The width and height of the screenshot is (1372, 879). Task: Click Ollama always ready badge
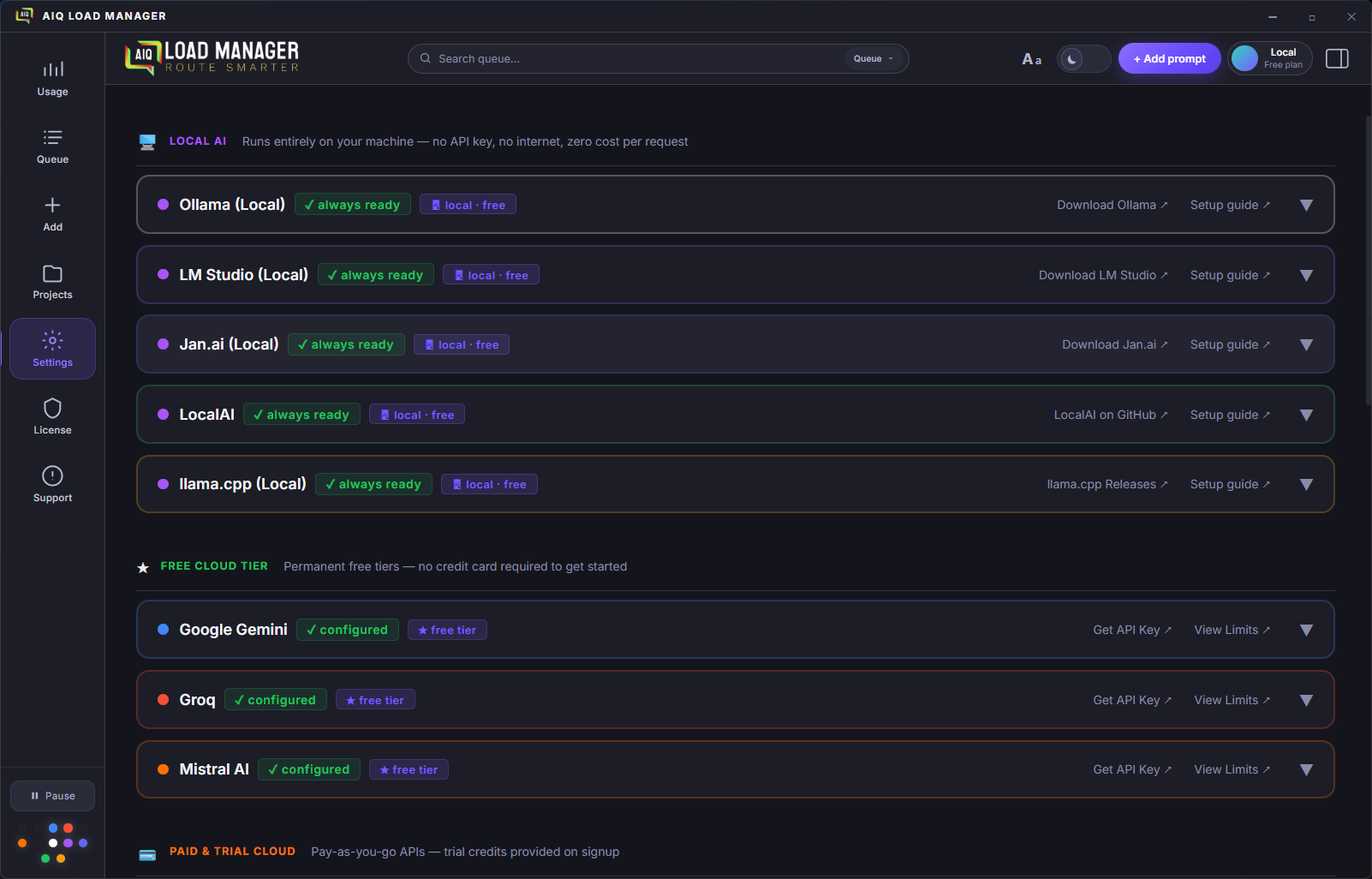[353, 205]
